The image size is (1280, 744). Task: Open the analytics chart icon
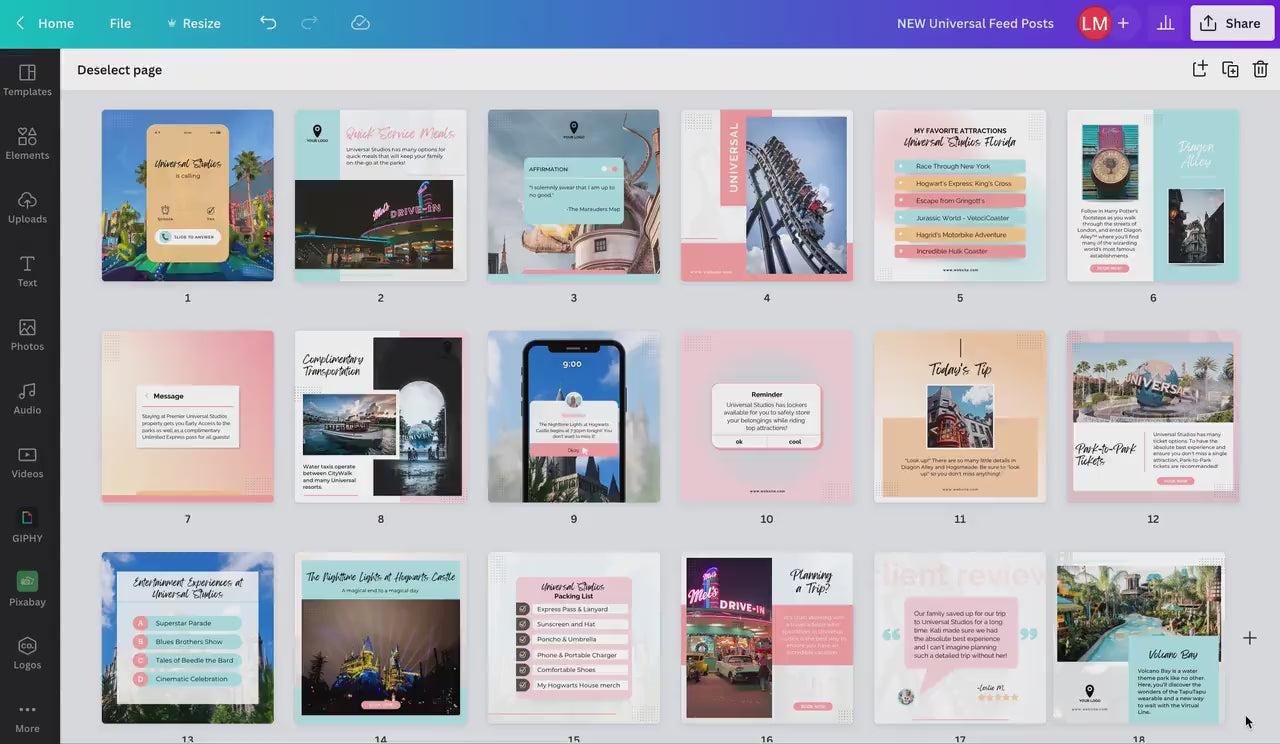(1165, 23)
